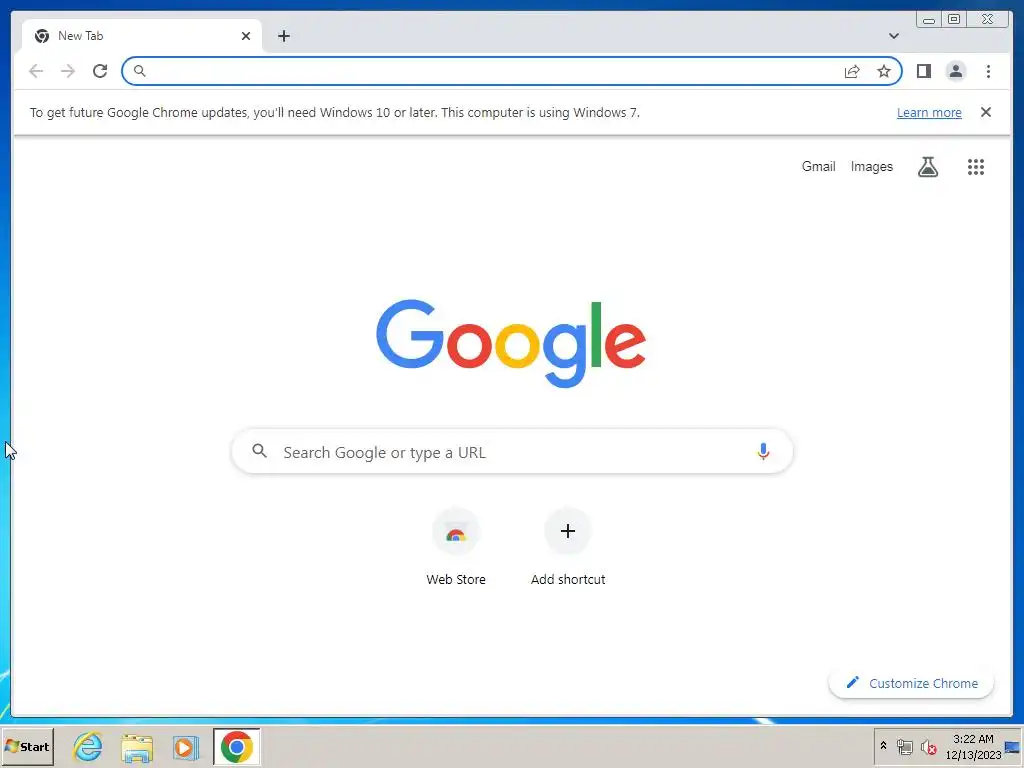Click the muted volume tray icon
The image size is (1024, 768).
point(928,746)
